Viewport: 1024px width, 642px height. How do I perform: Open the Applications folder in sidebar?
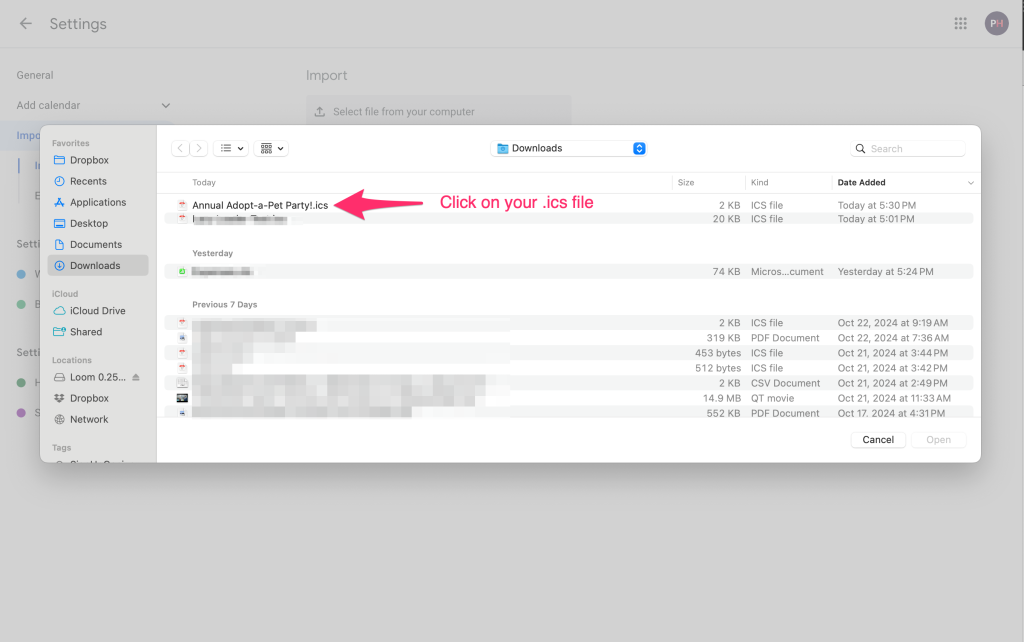click(97, 202)
